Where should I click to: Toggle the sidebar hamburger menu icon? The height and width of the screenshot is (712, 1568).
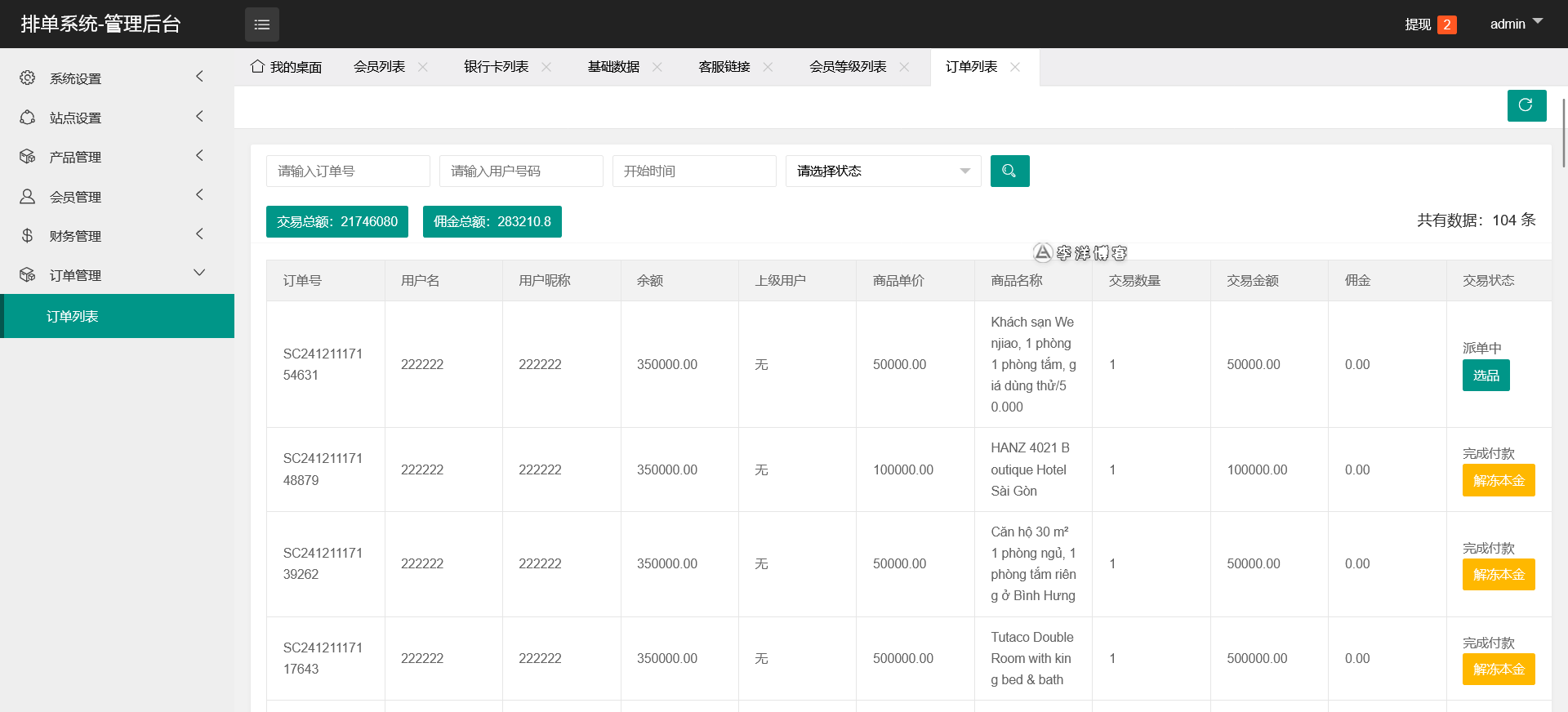[x=261, y=24]
